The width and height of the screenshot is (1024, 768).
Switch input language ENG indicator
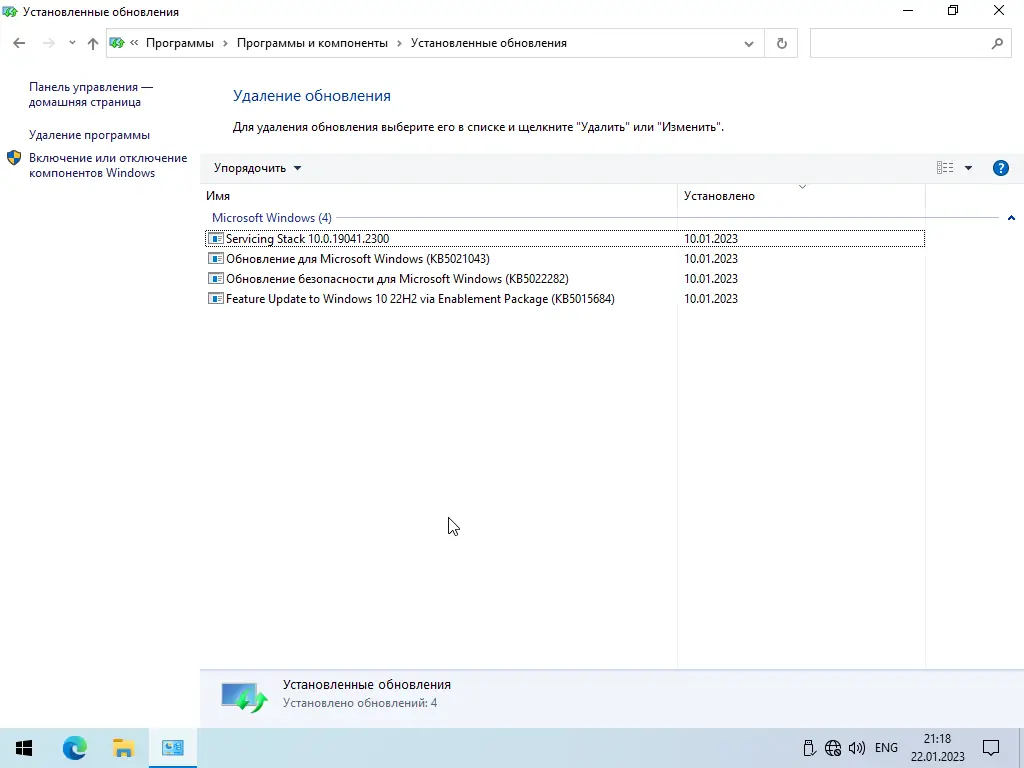pos(886,748)
